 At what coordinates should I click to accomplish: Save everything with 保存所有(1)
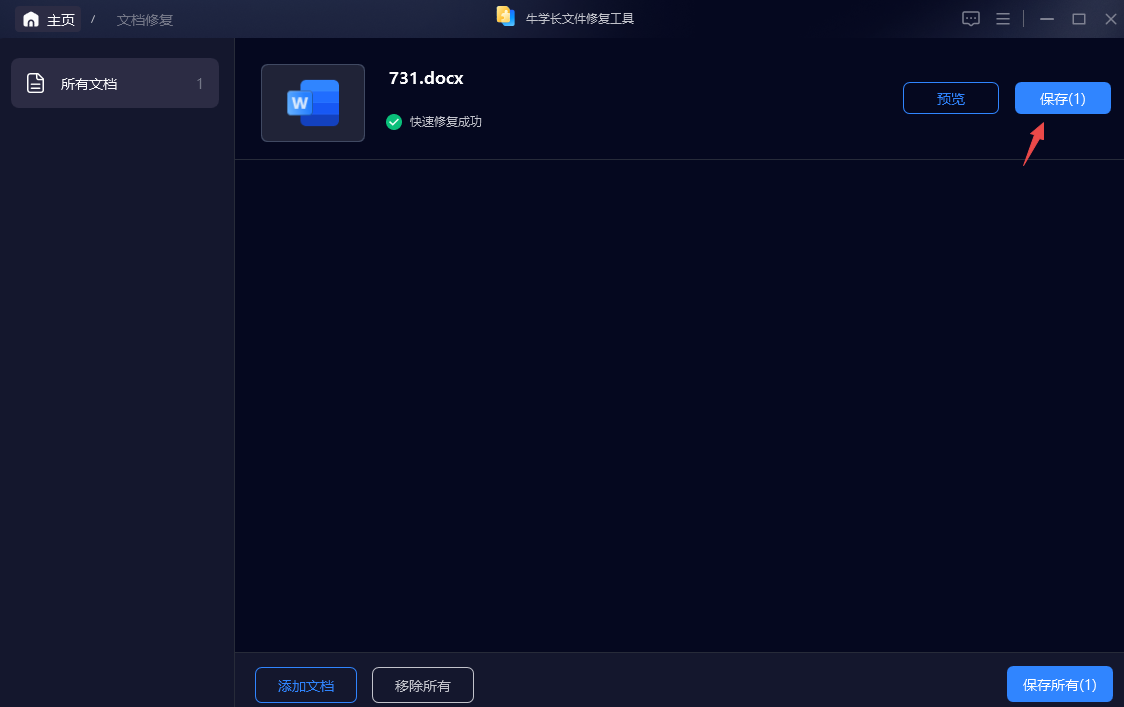coord(1059,685)
